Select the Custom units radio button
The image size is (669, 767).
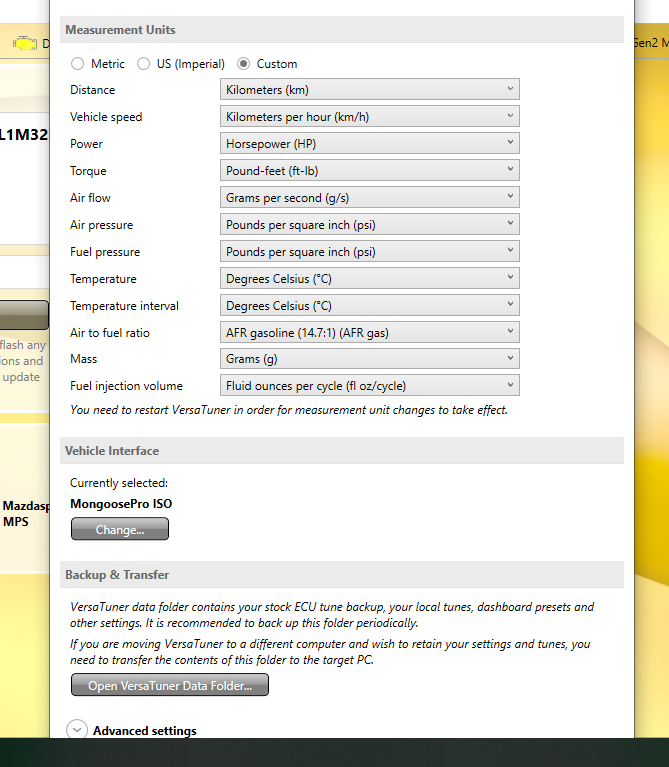tap(244, 64)
